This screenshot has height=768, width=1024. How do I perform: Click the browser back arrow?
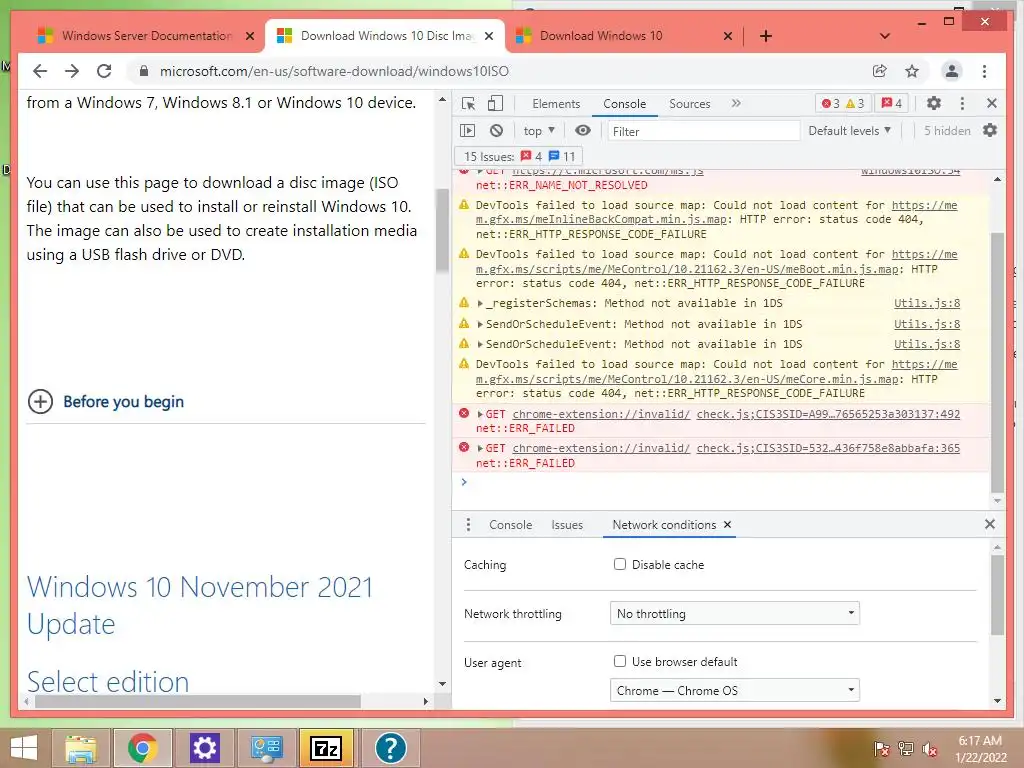coord(40,71)
